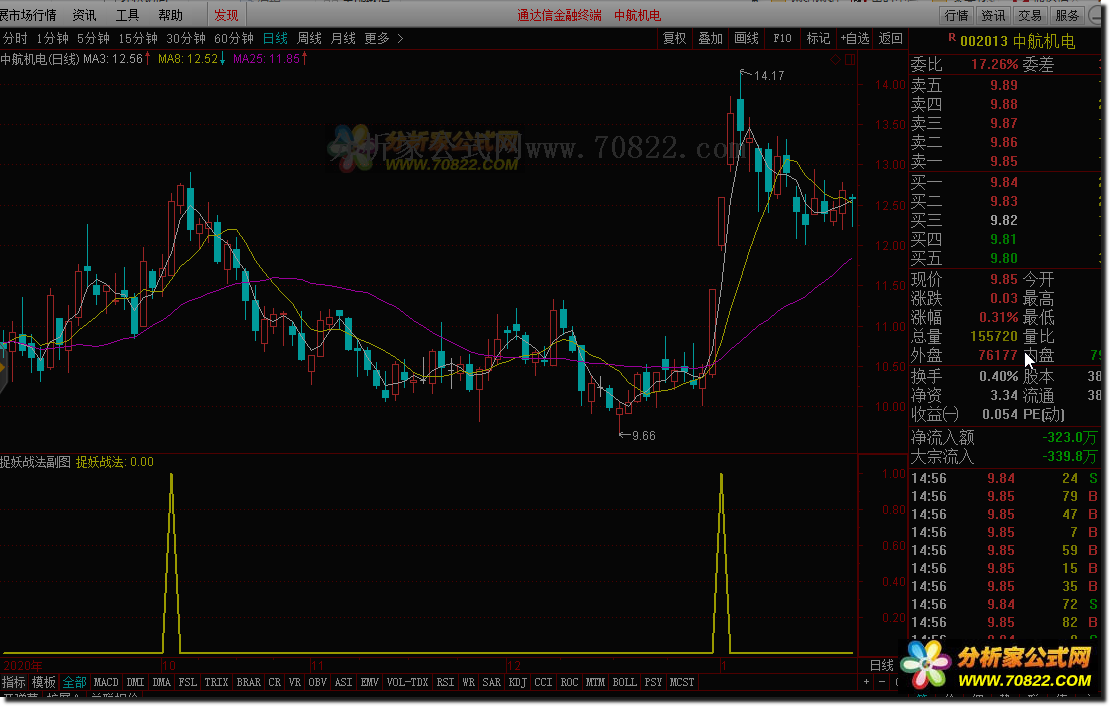Select the 5分钟 period
The width and height of the screenshot is (1111, 706).
tap(94, 38)
